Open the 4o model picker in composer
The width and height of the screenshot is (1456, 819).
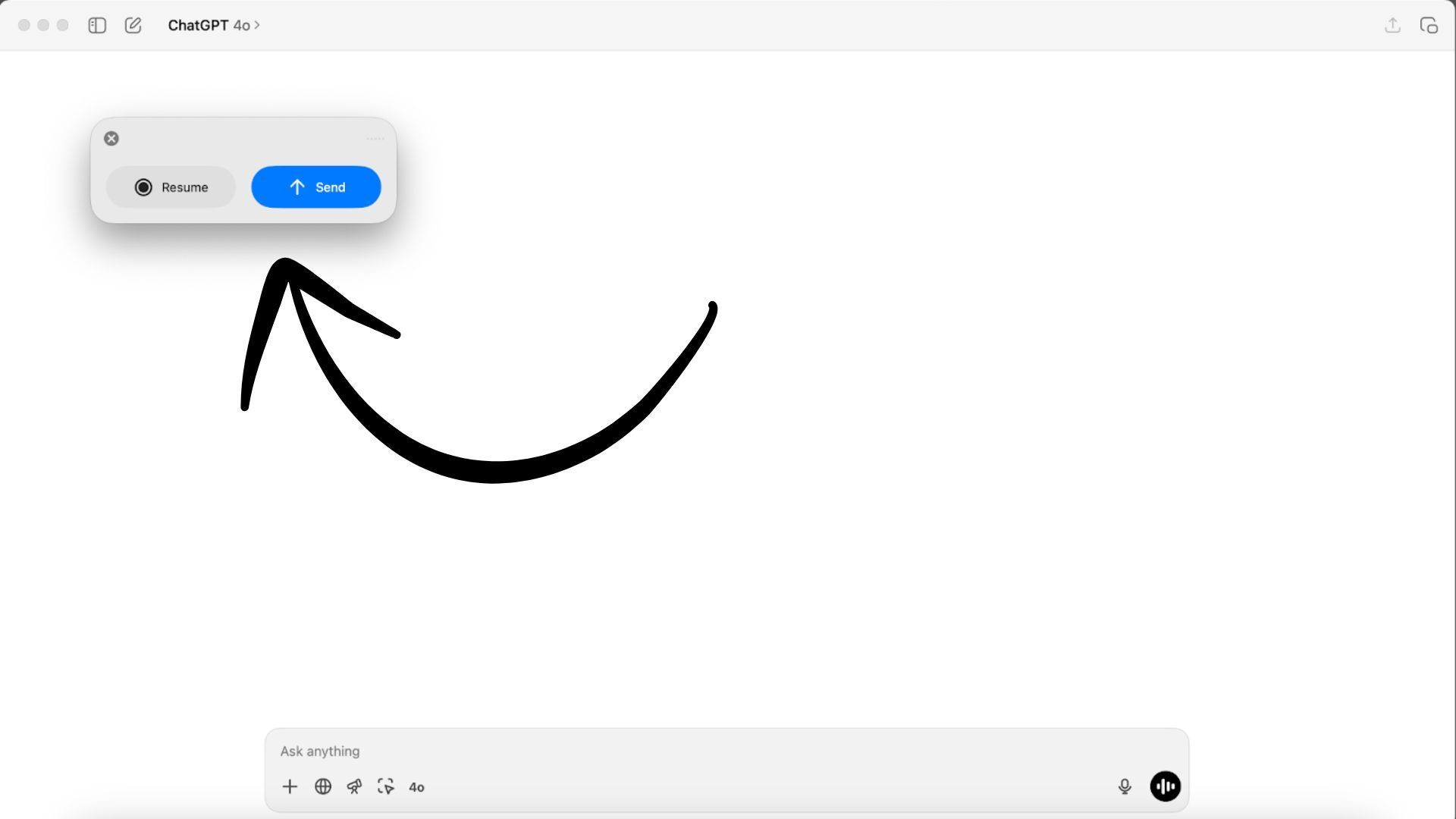coord(416,787)
